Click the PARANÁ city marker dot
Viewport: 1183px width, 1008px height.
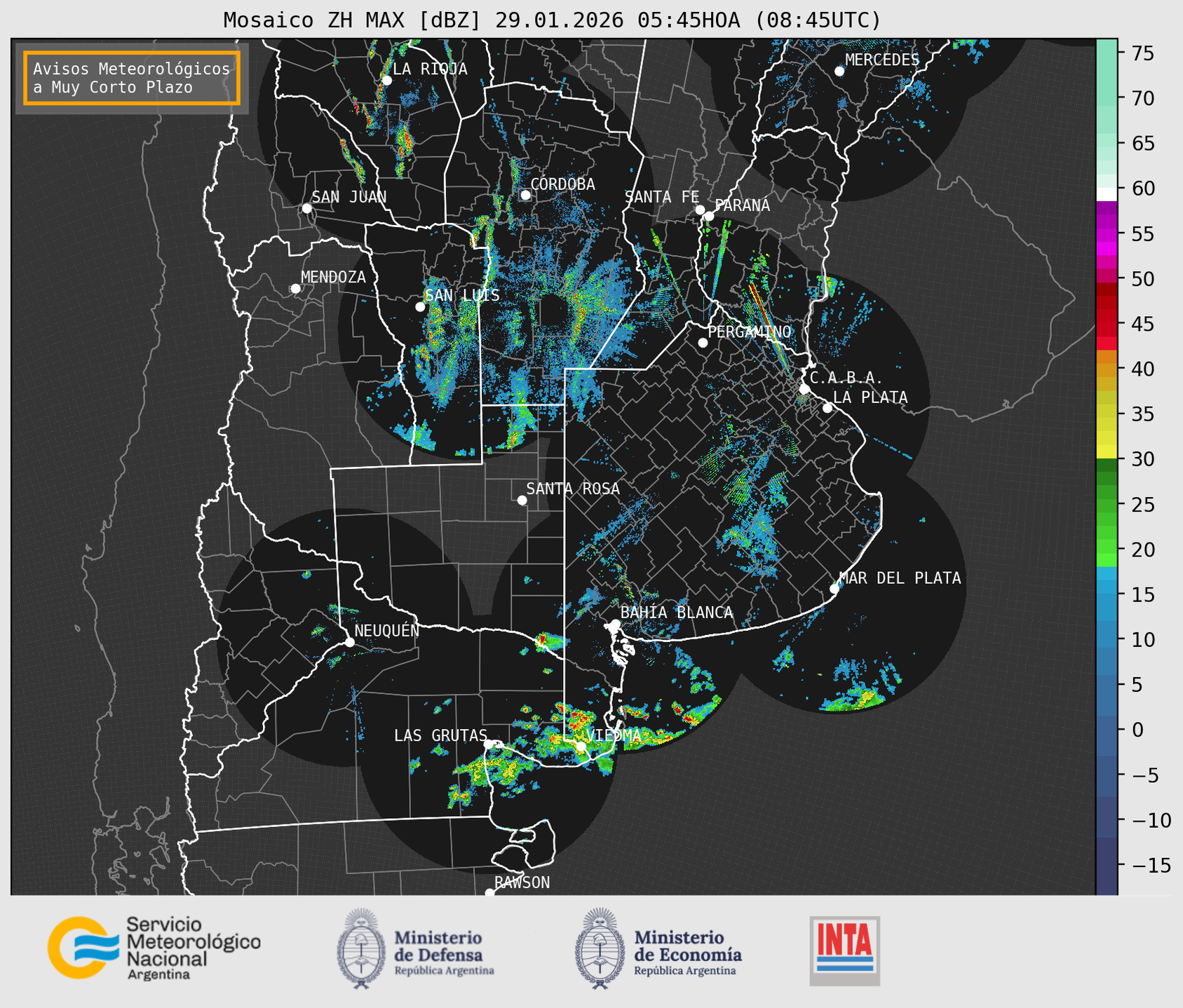(x=709, y=216)
